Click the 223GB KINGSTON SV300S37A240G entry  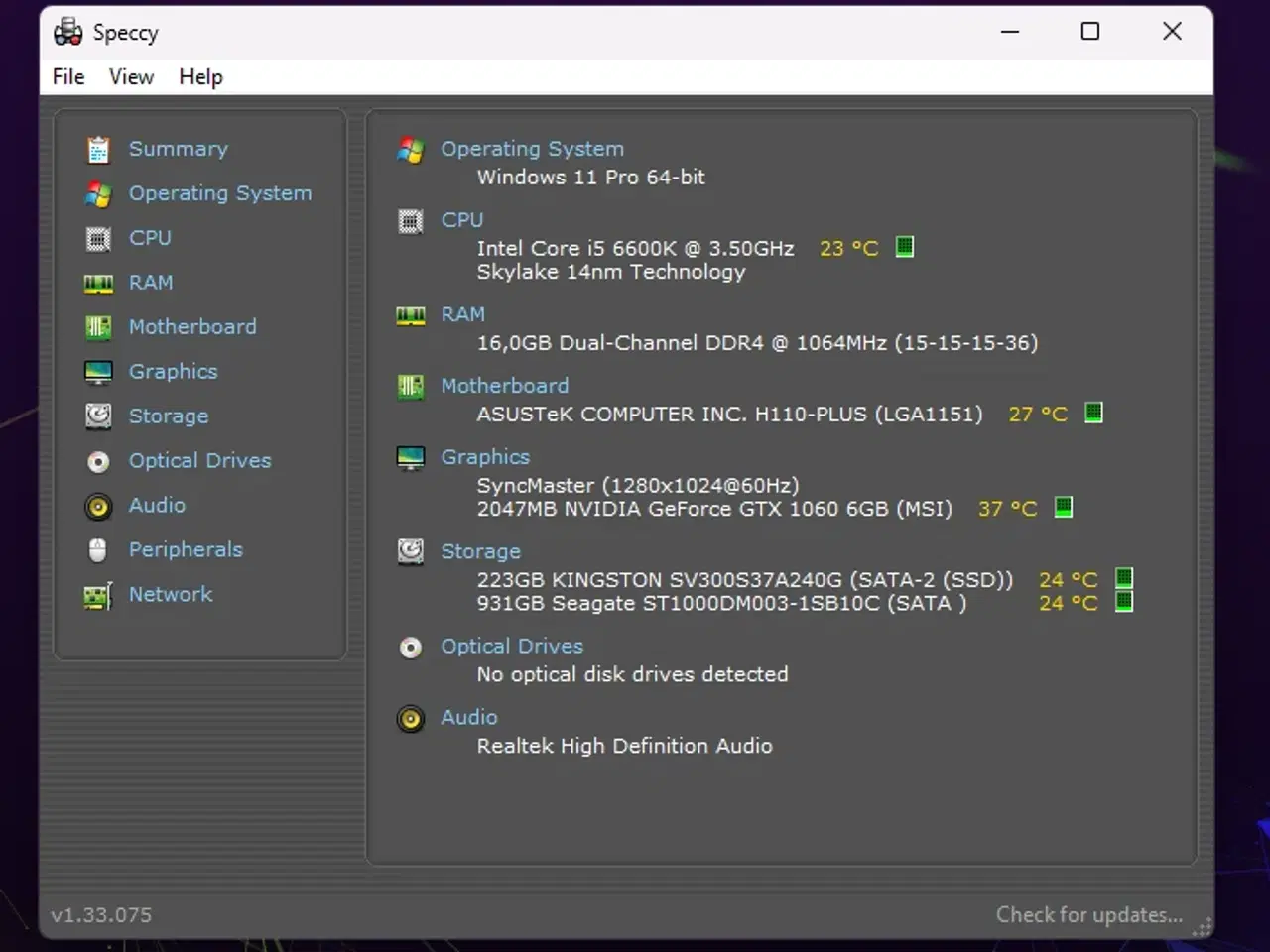click(x=745, y=580)
